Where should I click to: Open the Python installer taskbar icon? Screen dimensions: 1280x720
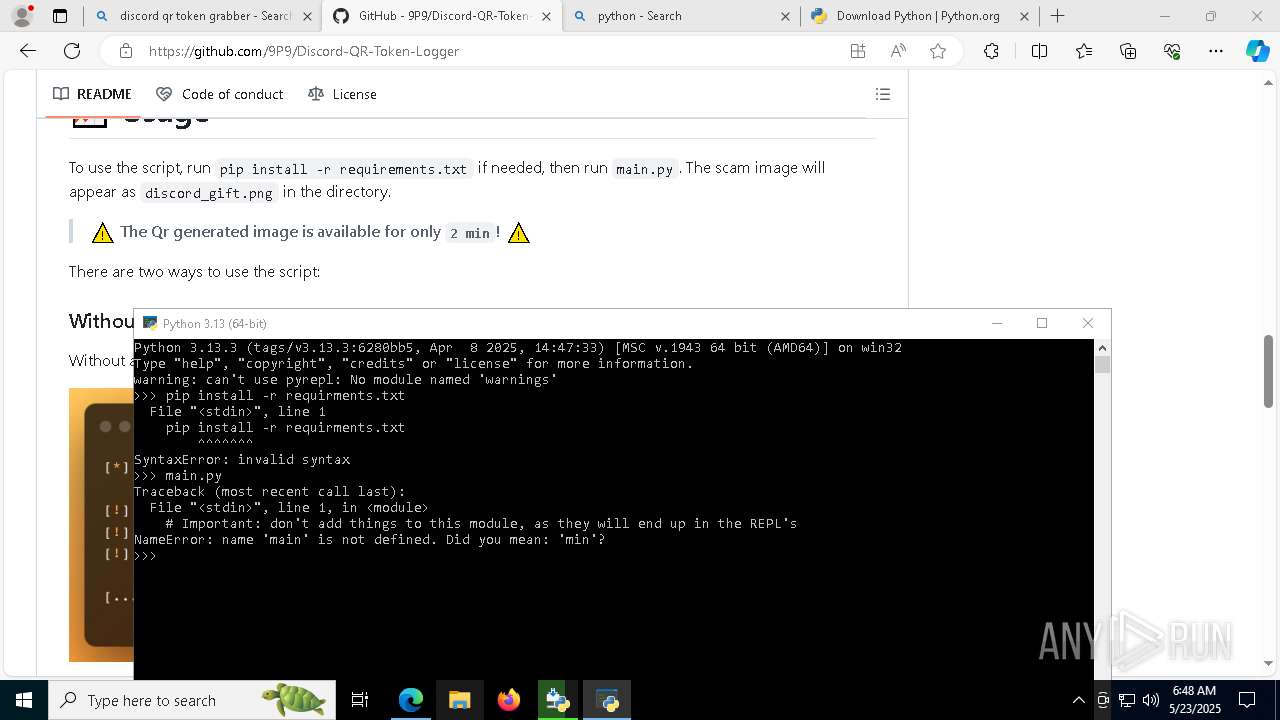(x=558, y=700)
